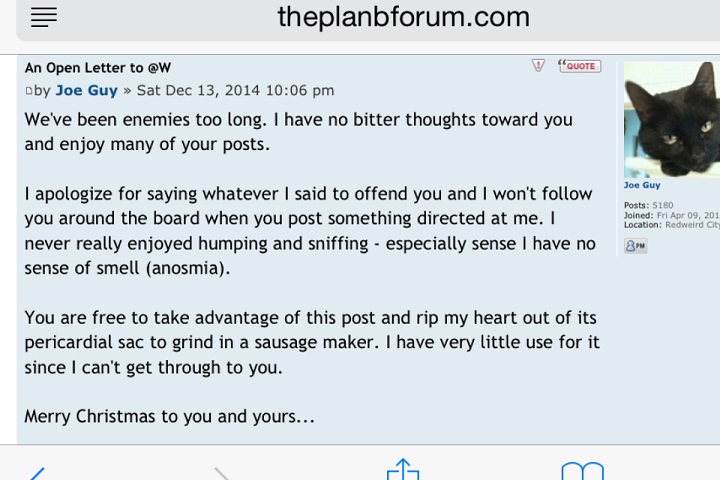
Task: Report this post with the exclamation icon
Action: [538, 66]
